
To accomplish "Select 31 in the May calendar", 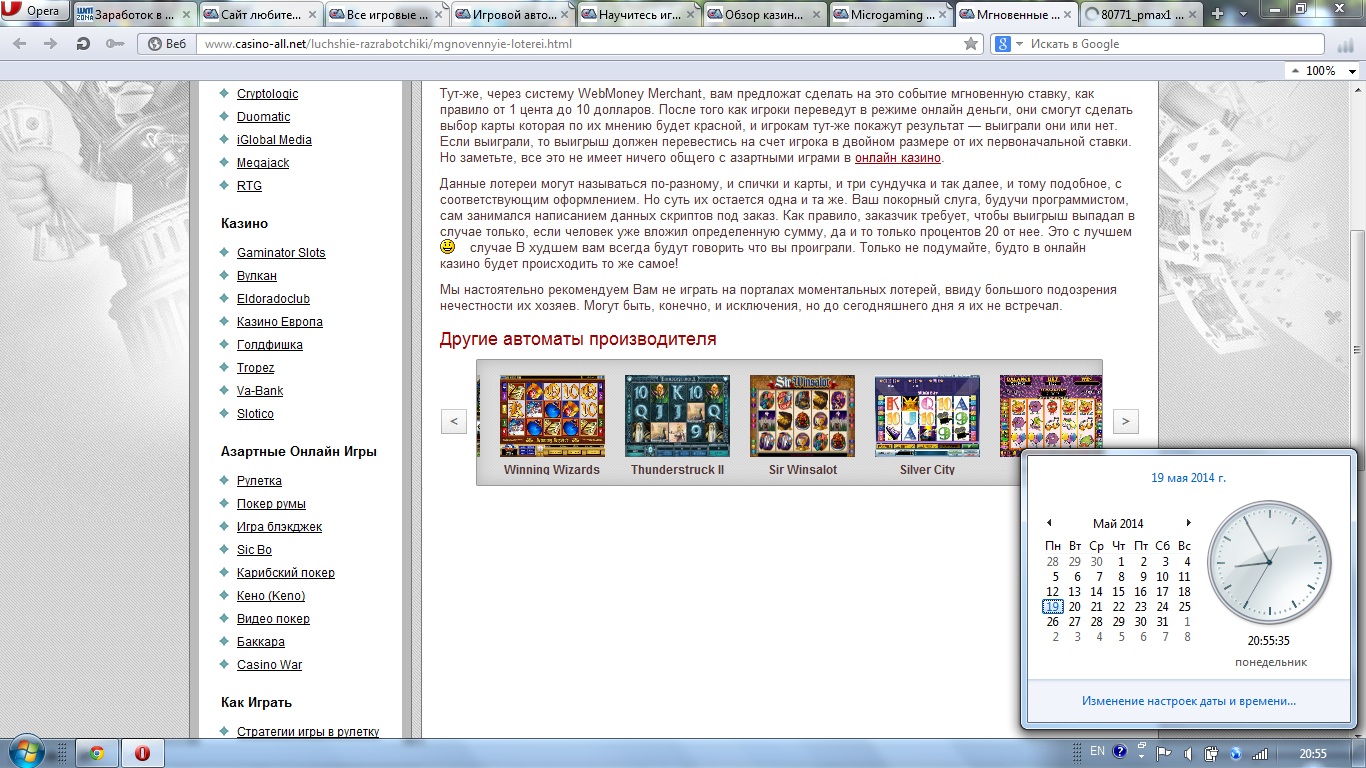I will [1162, 622].
